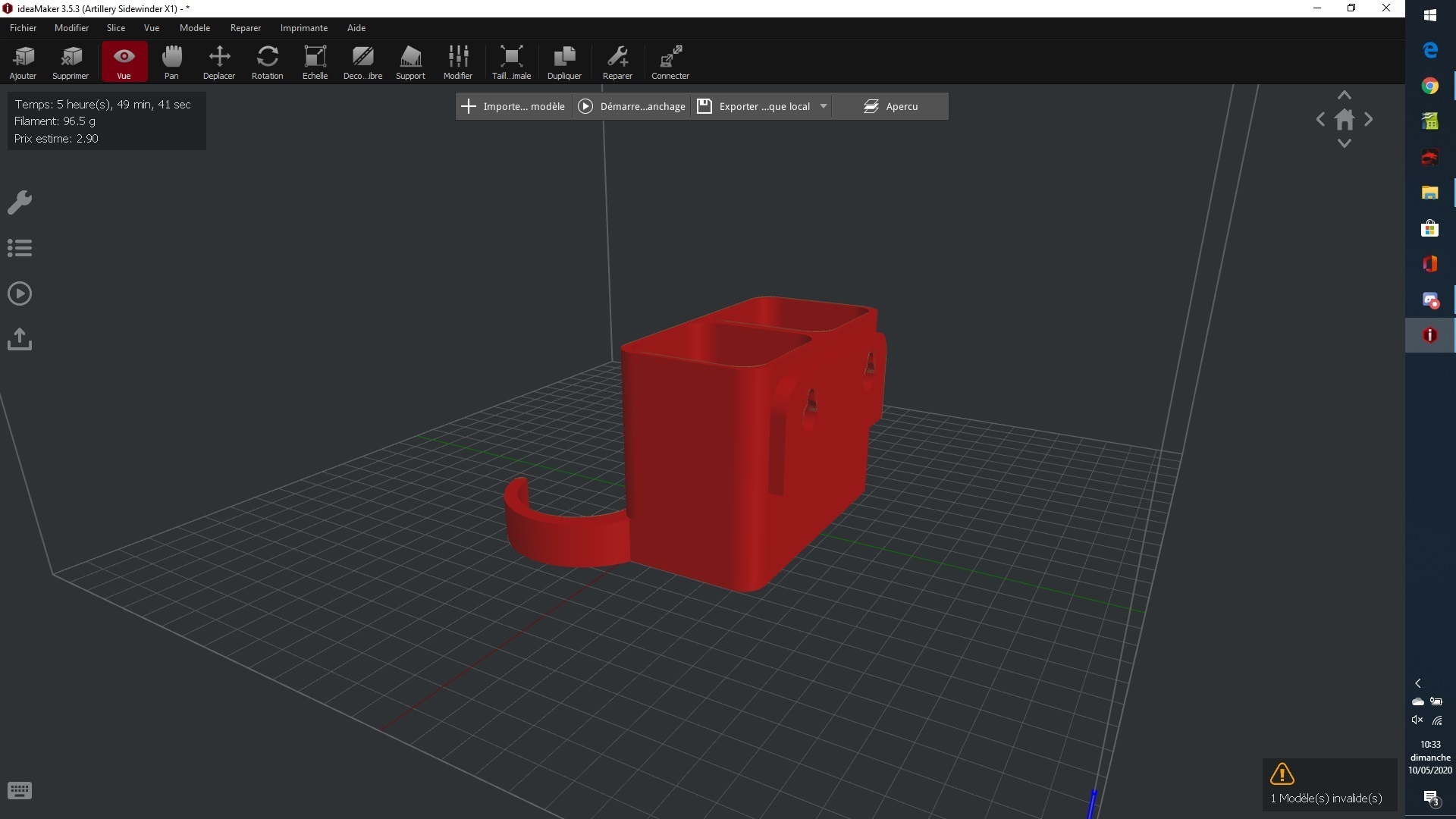Click the Supprimer toolbar icon
Viewport: 1456px width, 819px height.
coord(71,61)
